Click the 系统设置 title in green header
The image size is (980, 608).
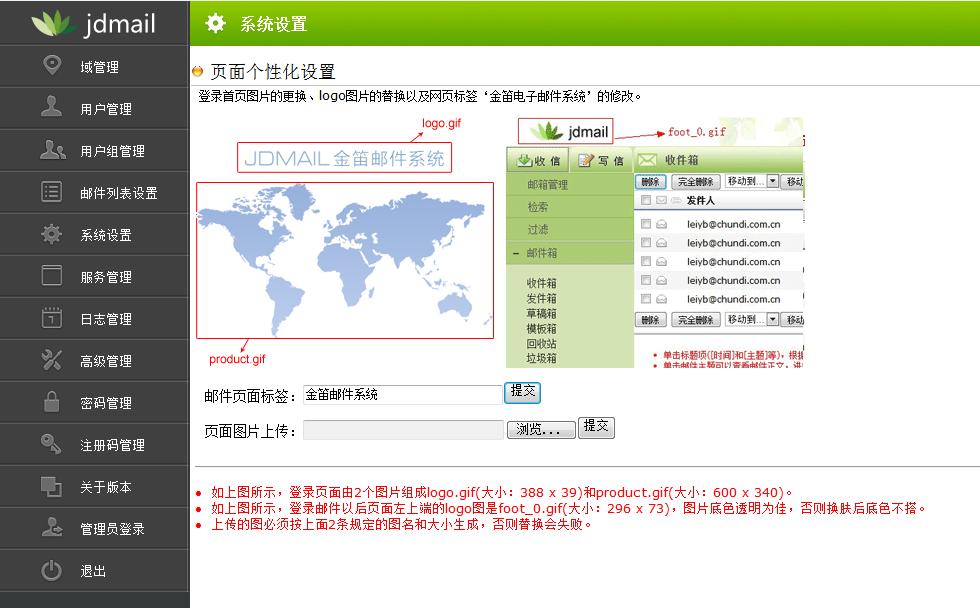coord(274,24)
